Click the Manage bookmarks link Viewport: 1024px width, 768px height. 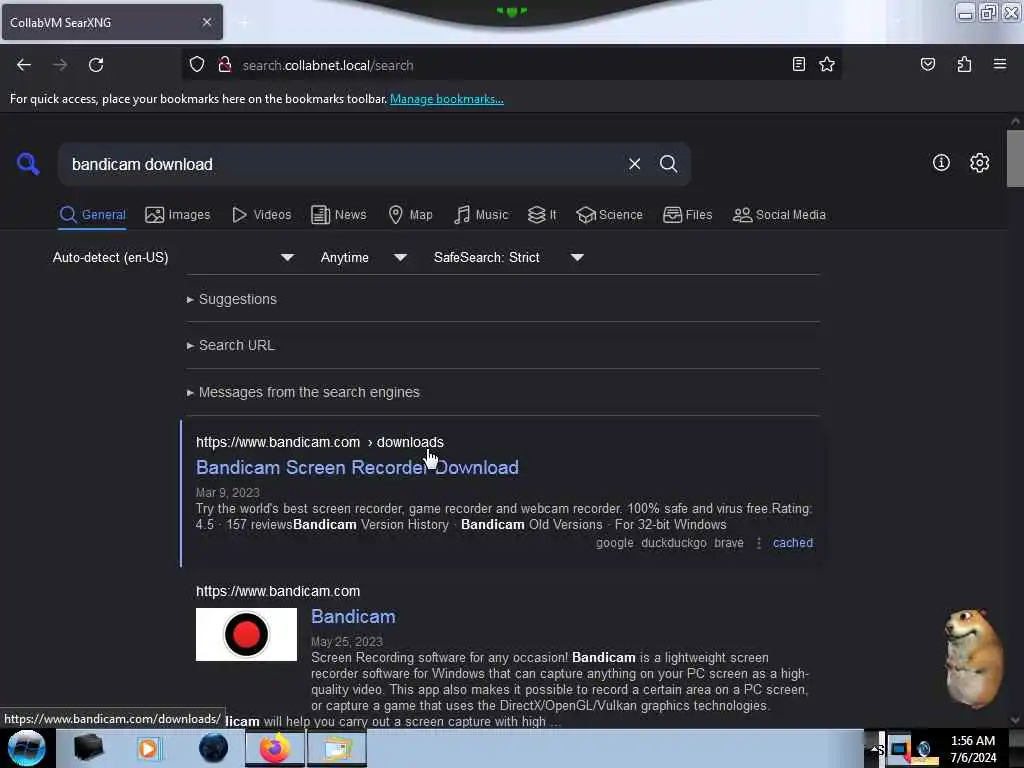click(x=447, y=99)
